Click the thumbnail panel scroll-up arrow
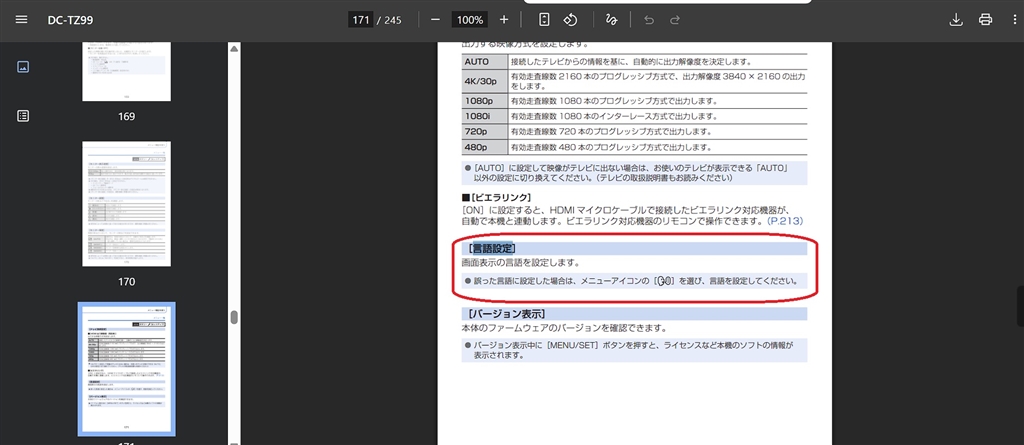 point(234,47)
